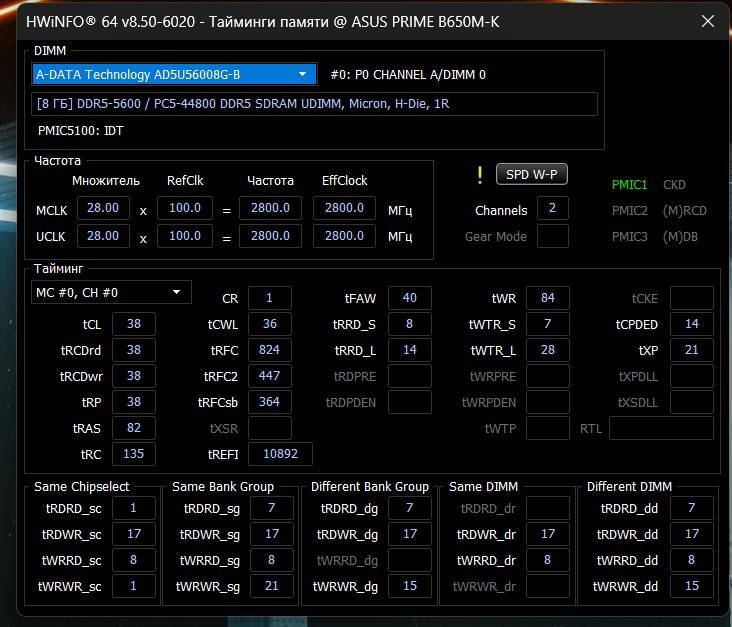732x627 pixels.
Task: Click the tCWL value 36
Action: [270, 324]
